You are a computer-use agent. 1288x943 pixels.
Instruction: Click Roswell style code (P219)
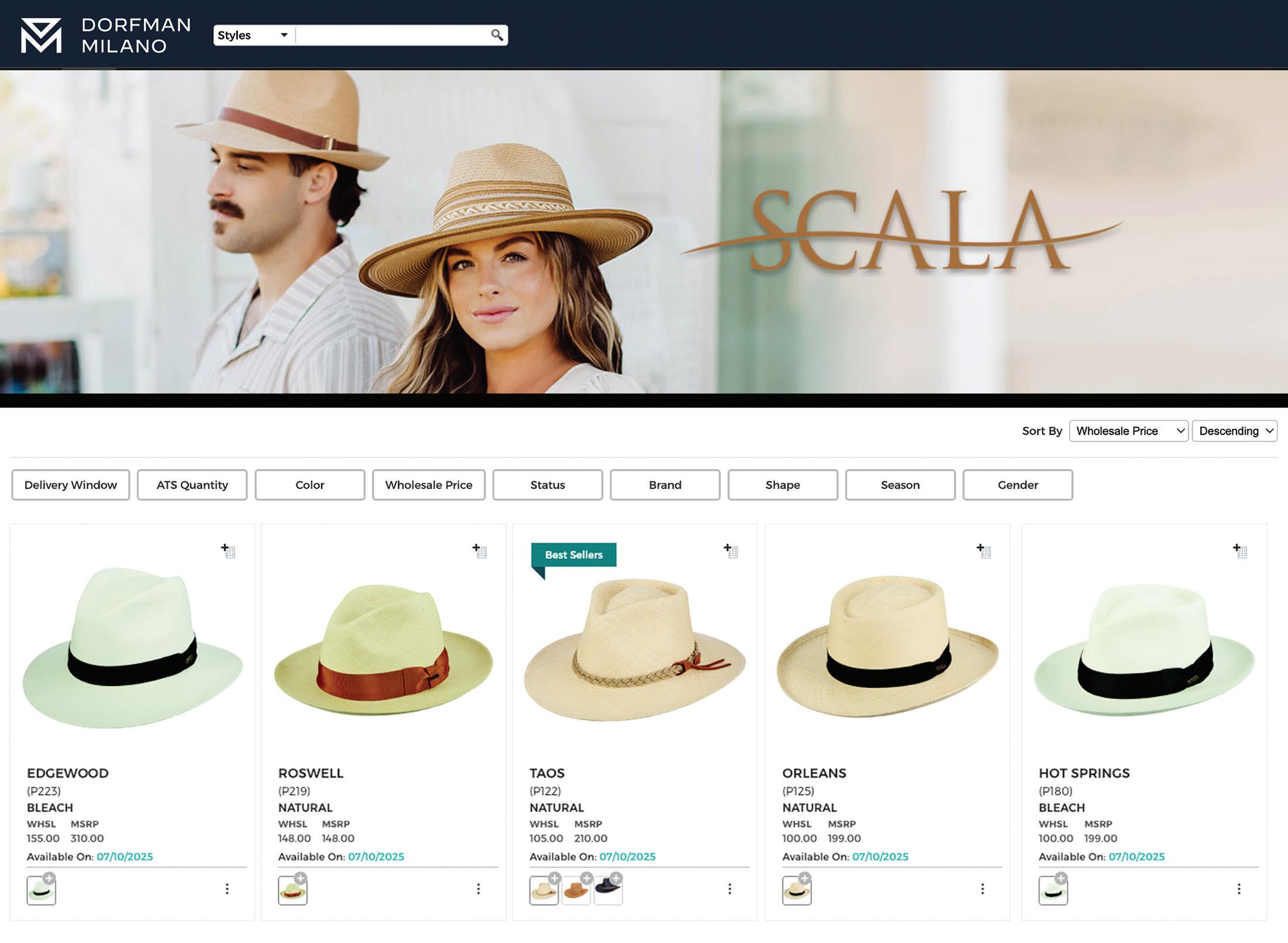294,791
